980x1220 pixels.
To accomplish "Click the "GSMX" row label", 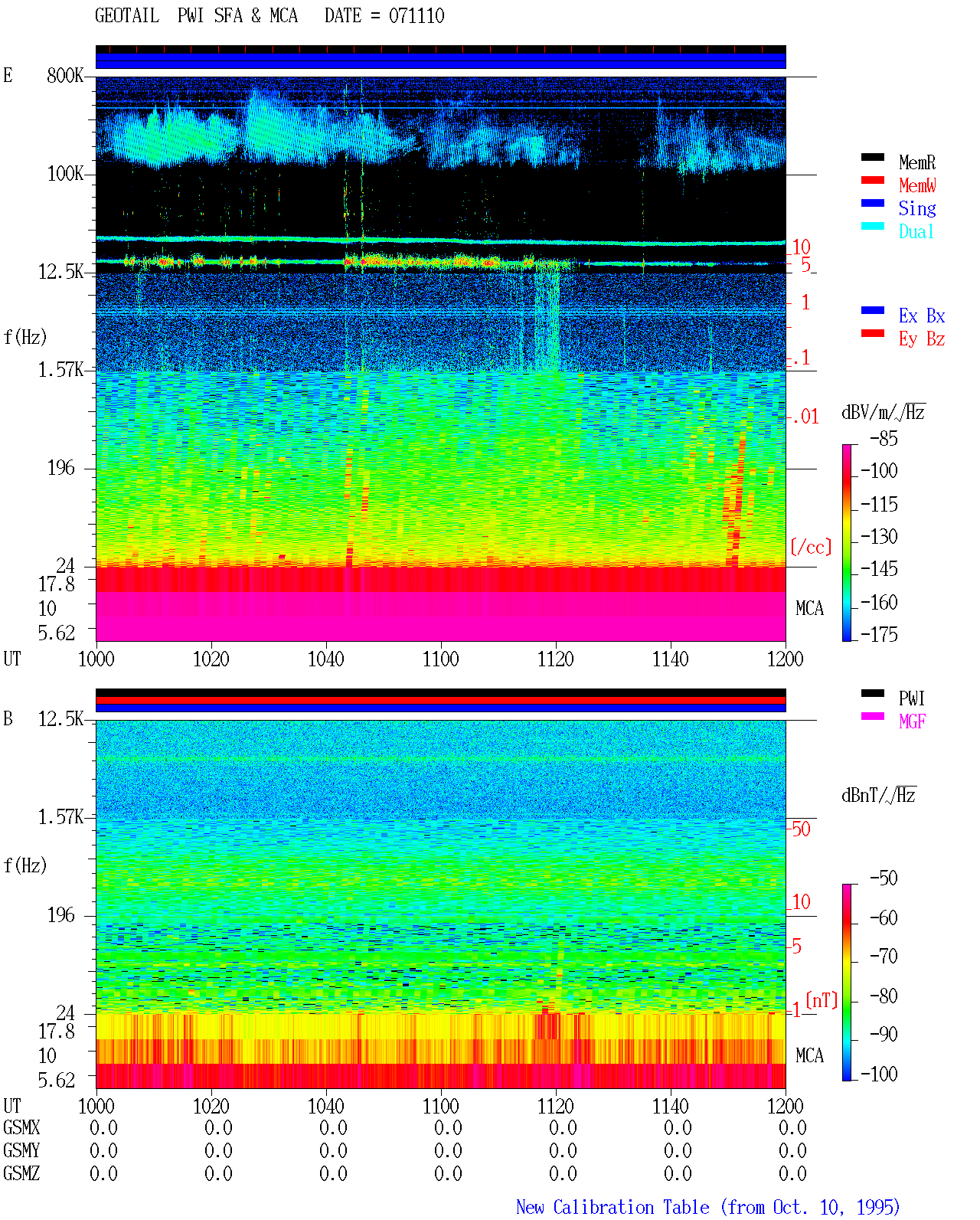I will pos(21,1127).
